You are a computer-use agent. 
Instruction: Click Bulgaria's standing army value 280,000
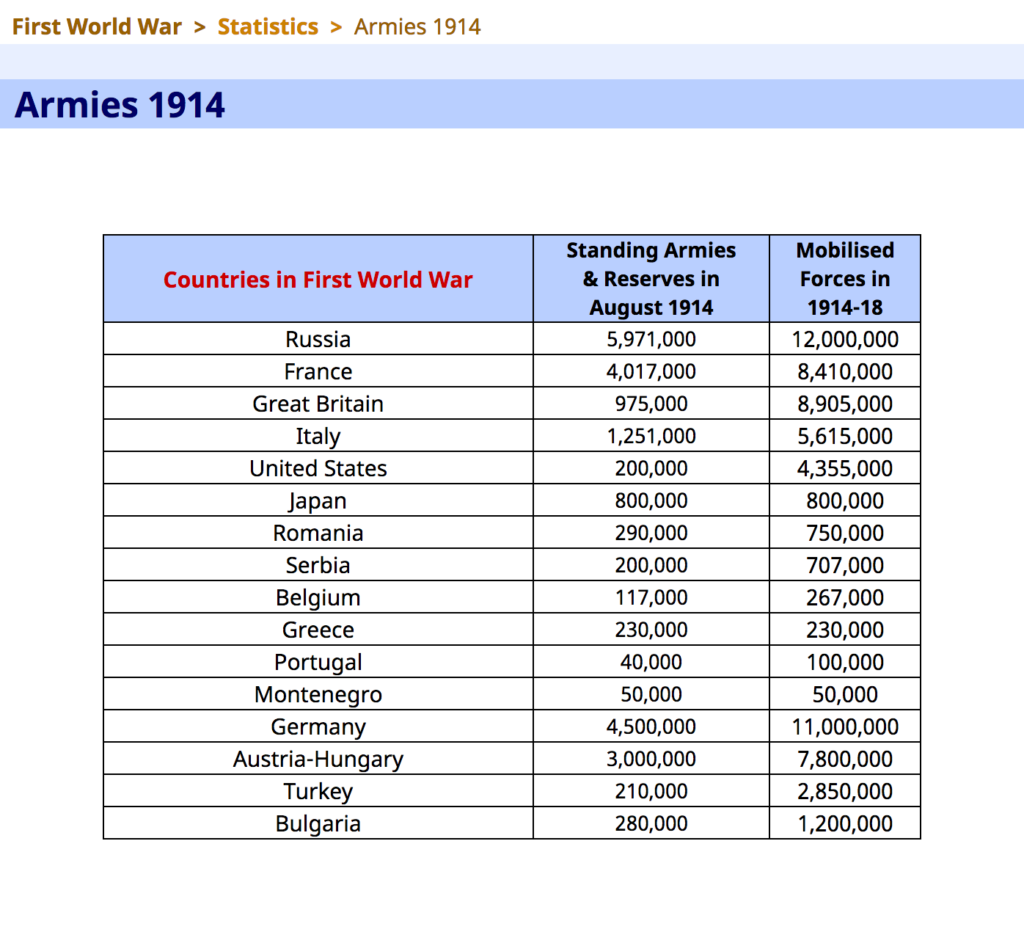tap(651, 824)
